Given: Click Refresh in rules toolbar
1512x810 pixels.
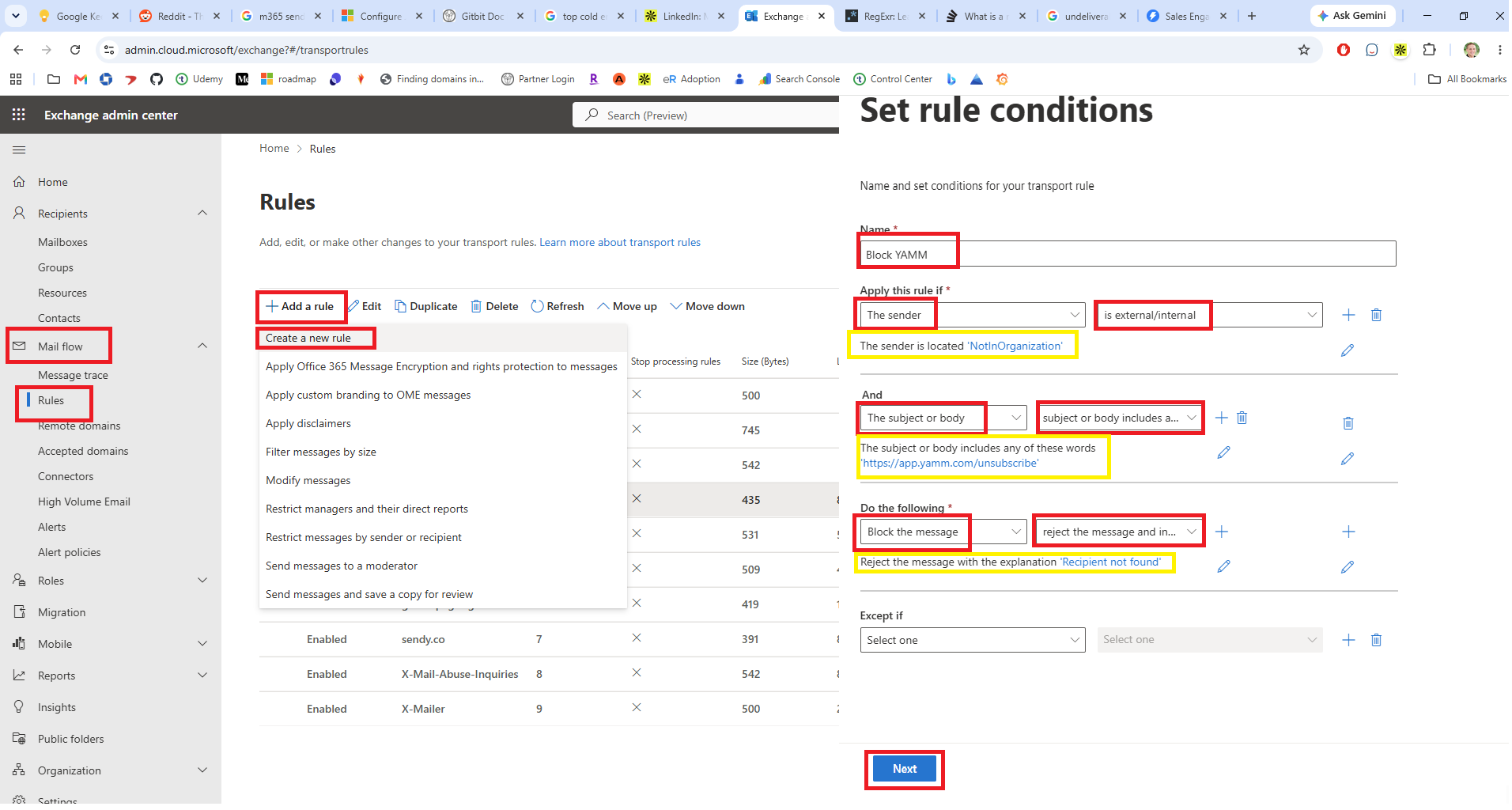Looking at the screenshot, I should pyautogui.click(x=558, y=306).
